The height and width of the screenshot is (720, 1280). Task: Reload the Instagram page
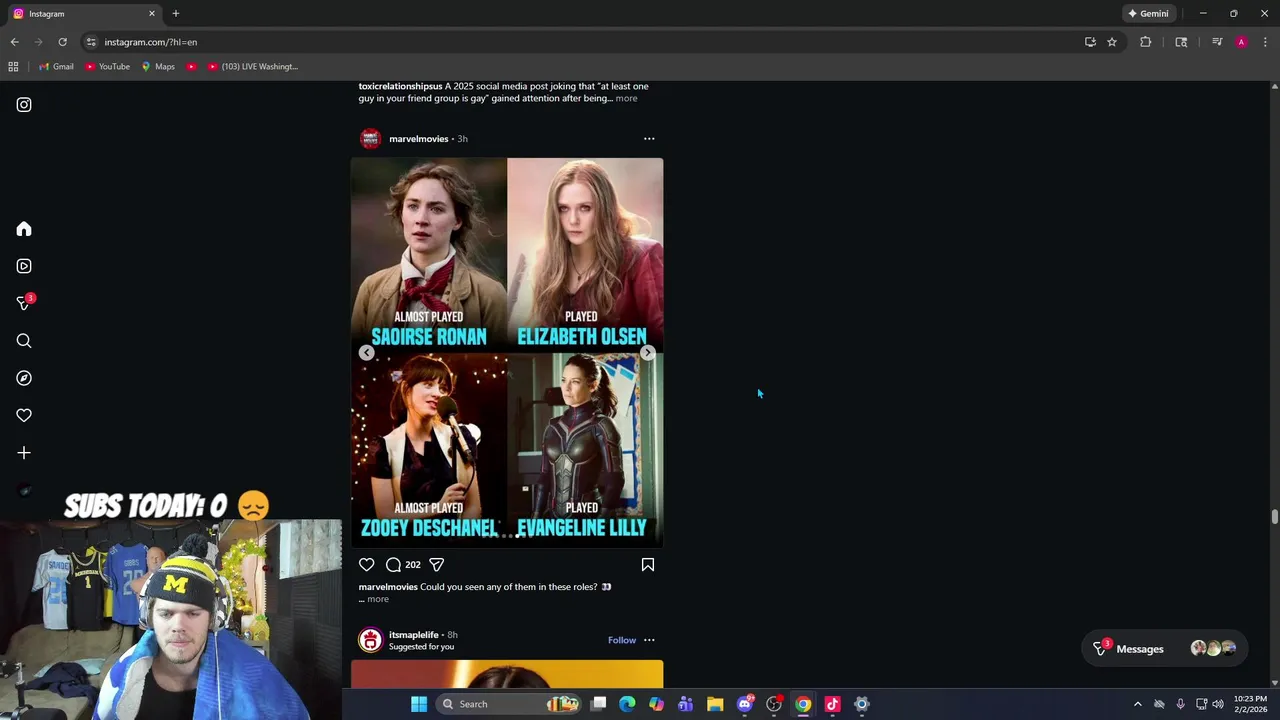(62, 42)
